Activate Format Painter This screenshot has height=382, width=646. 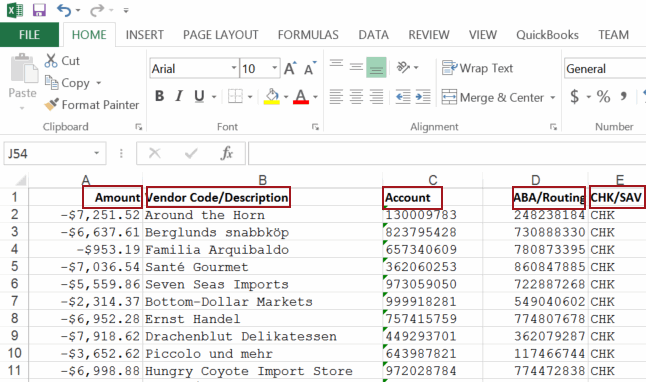(92, 105)
